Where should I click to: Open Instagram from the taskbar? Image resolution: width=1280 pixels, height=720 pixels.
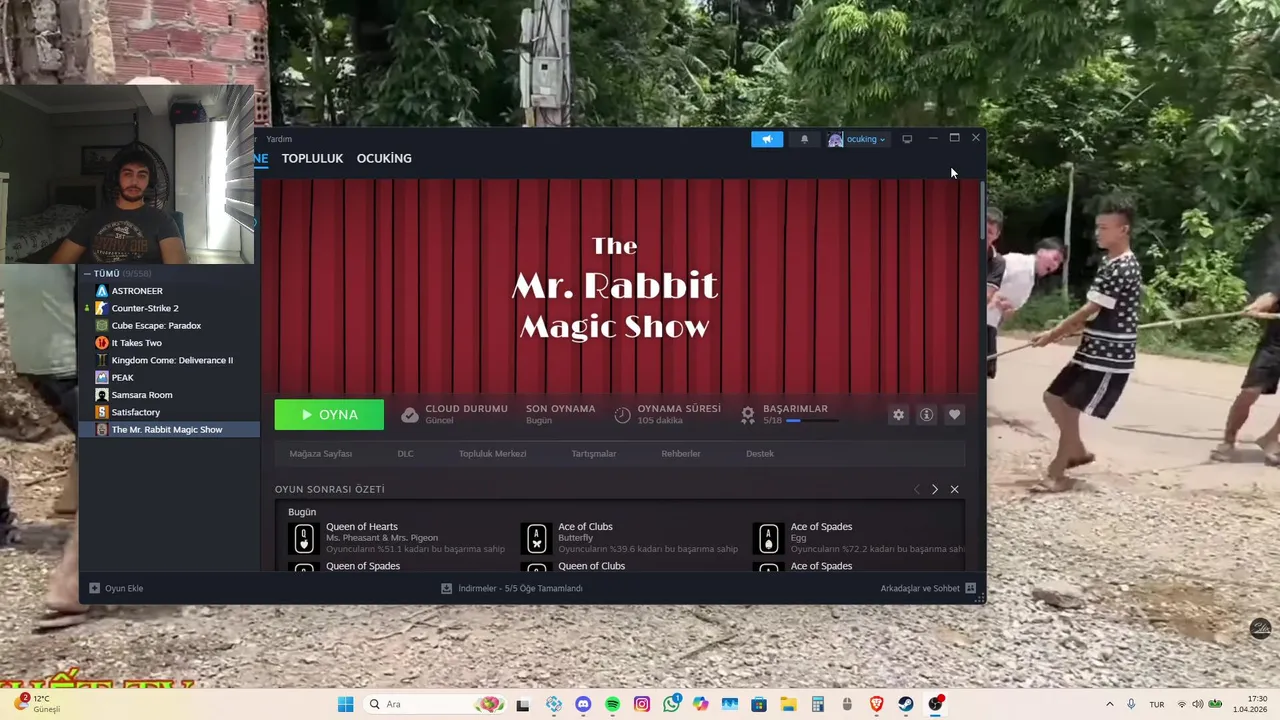click(642, 704)
